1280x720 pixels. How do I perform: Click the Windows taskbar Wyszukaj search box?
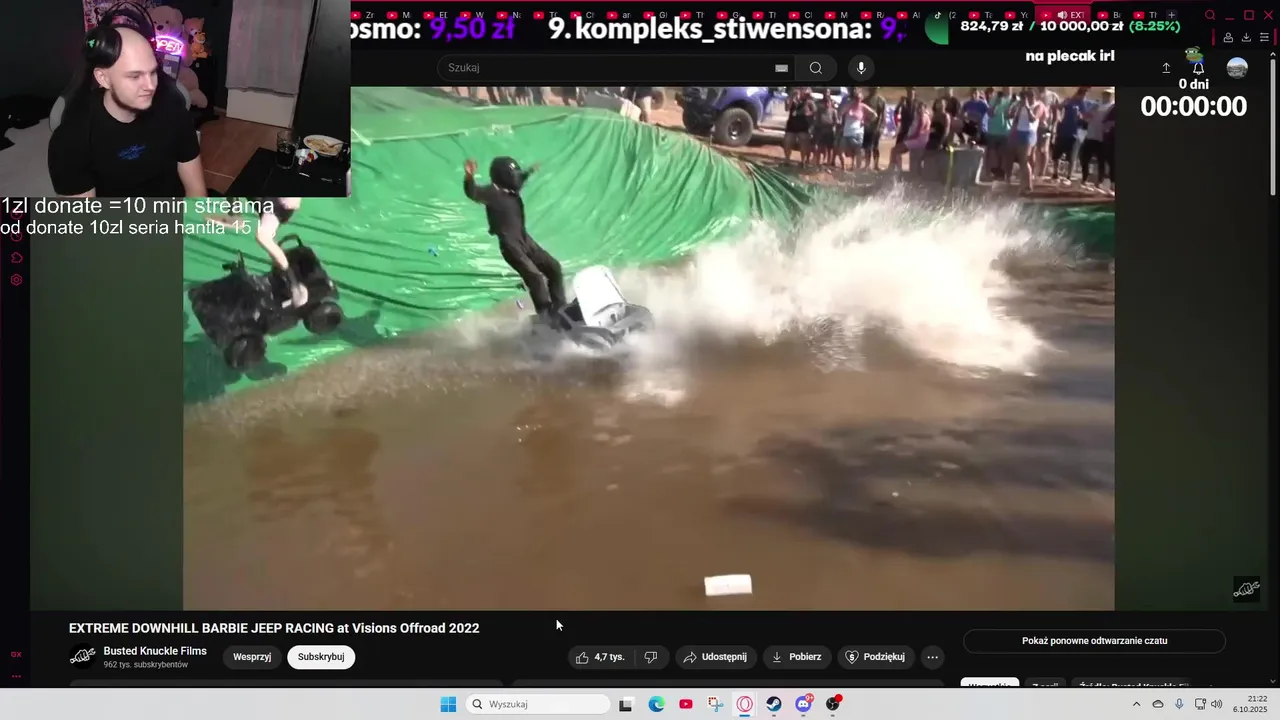point(539,704)
